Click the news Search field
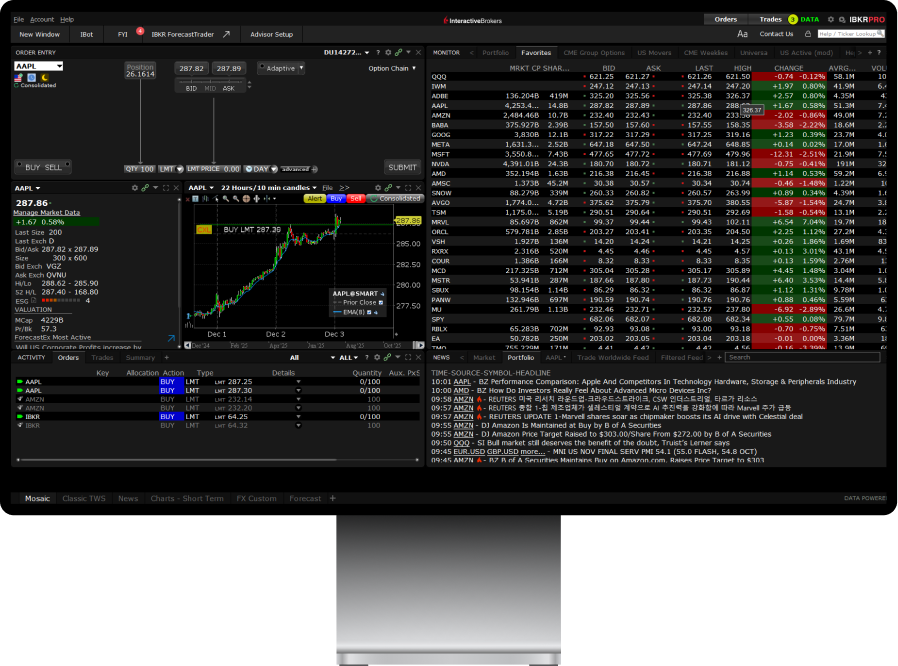Image resolution: width=898 pixels, height=666 pixels. click(x=802, y=357)
